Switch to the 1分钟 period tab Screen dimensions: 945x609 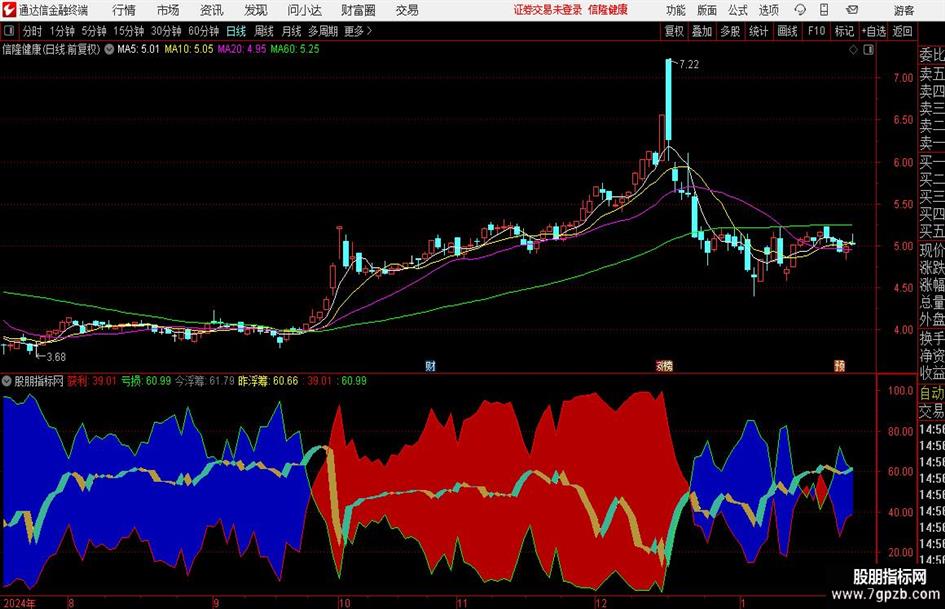pyautogui.click(x=62, y=31)
